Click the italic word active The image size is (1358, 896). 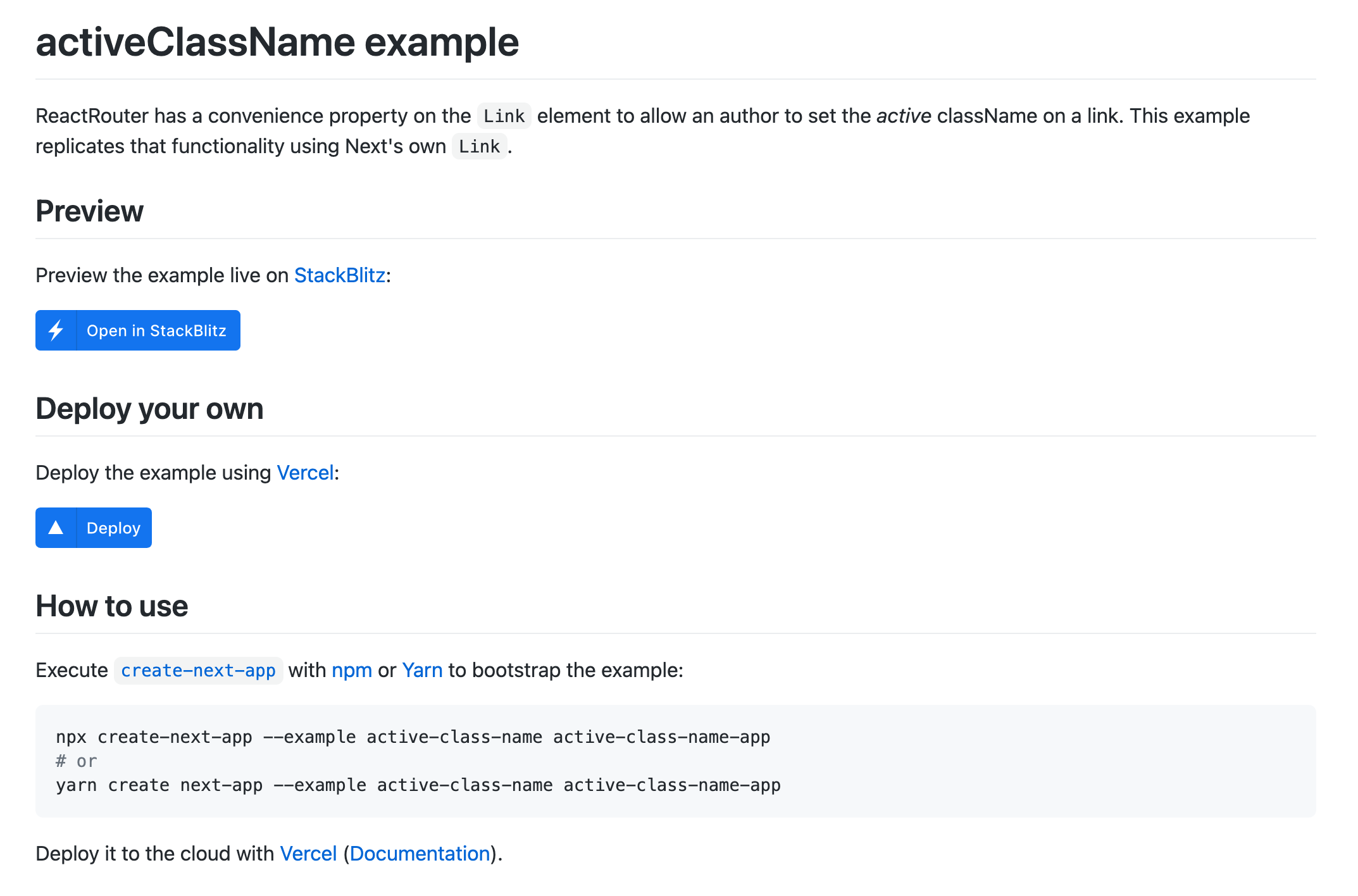click(904, 116)
